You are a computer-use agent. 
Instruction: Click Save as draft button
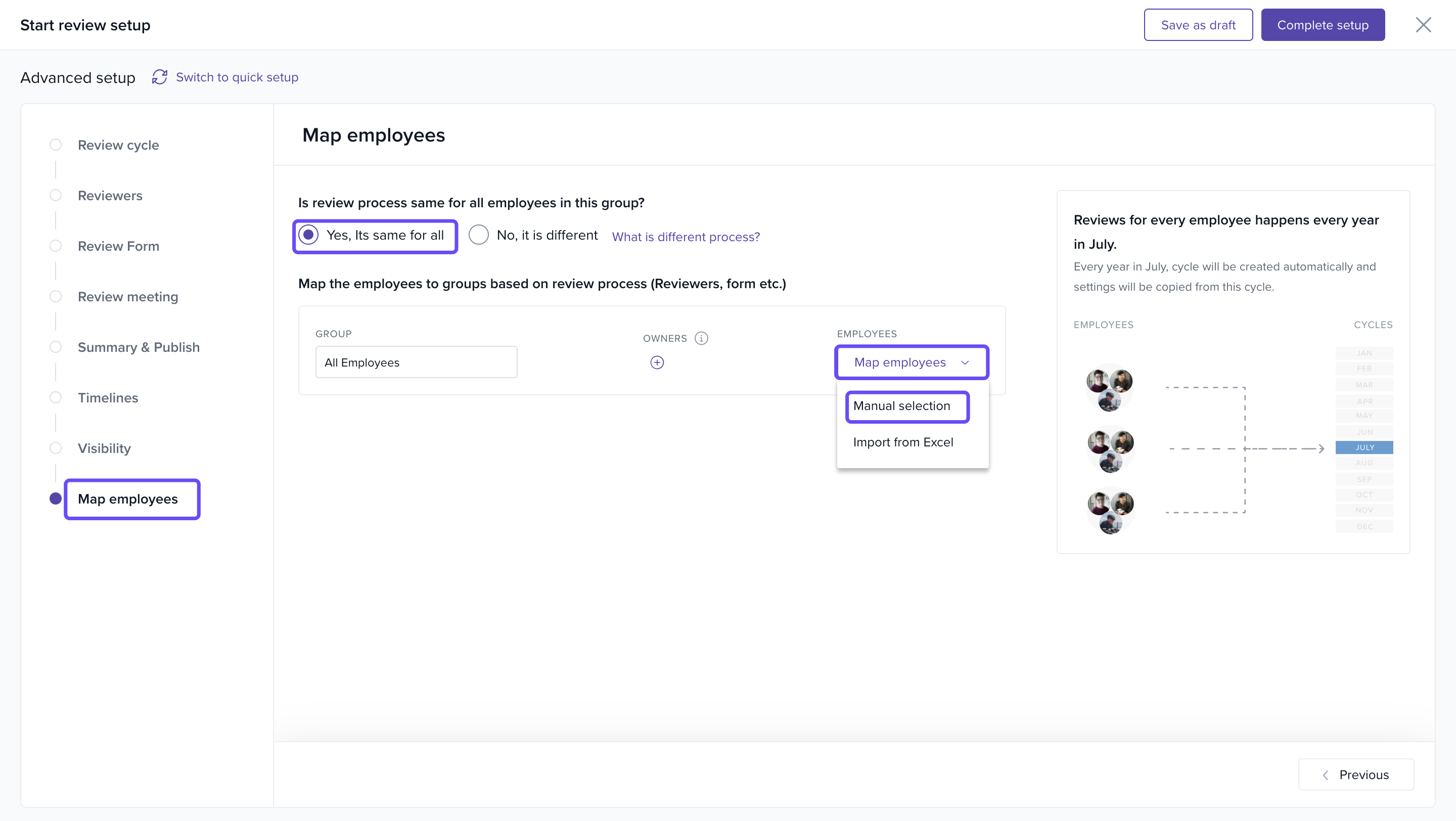point(1198,25)
